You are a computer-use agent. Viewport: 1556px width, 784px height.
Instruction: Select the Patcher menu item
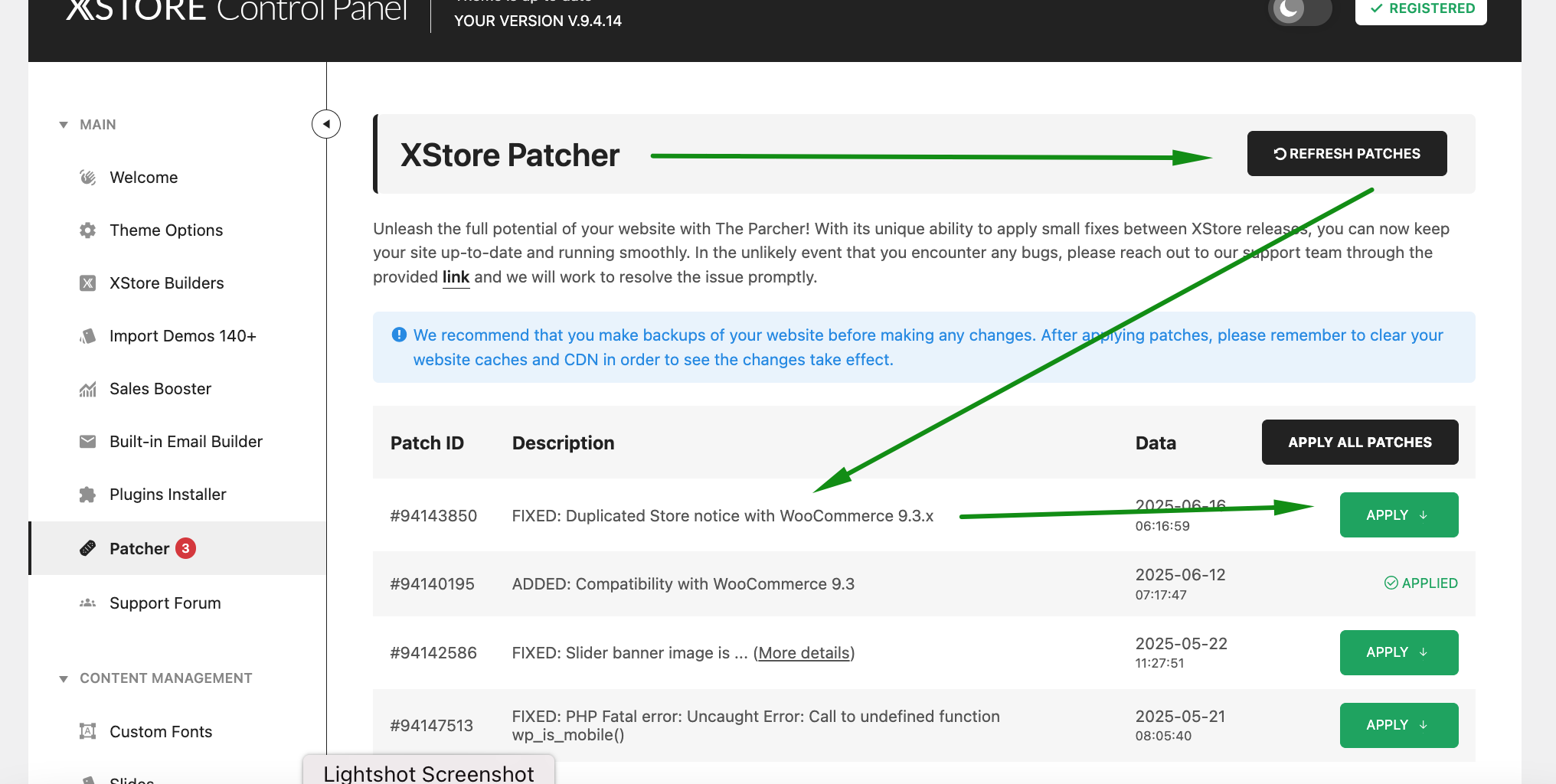[x=178, y=548]
